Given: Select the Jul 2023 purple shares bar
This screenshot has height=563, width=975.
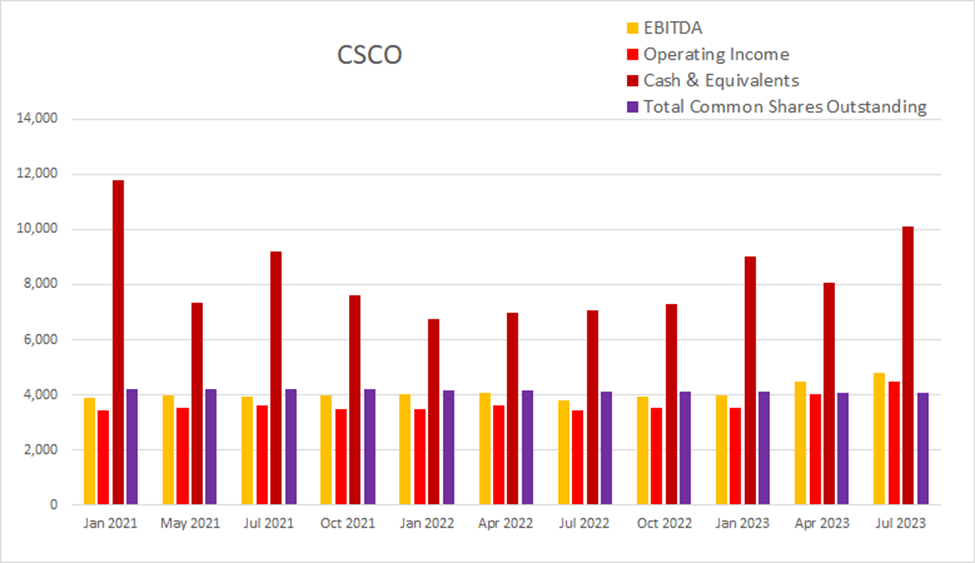Looking at the screenshot, I should [x=923, y=449].
